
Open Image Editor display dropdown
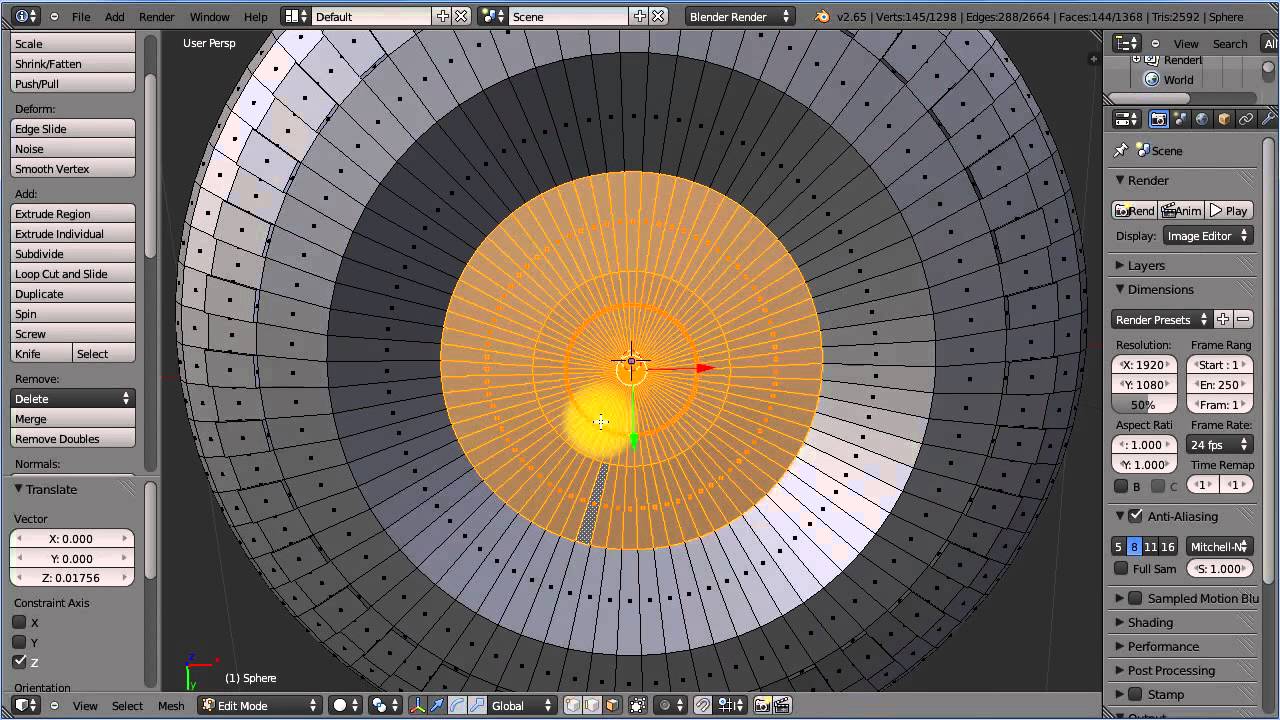(1208, 236)
